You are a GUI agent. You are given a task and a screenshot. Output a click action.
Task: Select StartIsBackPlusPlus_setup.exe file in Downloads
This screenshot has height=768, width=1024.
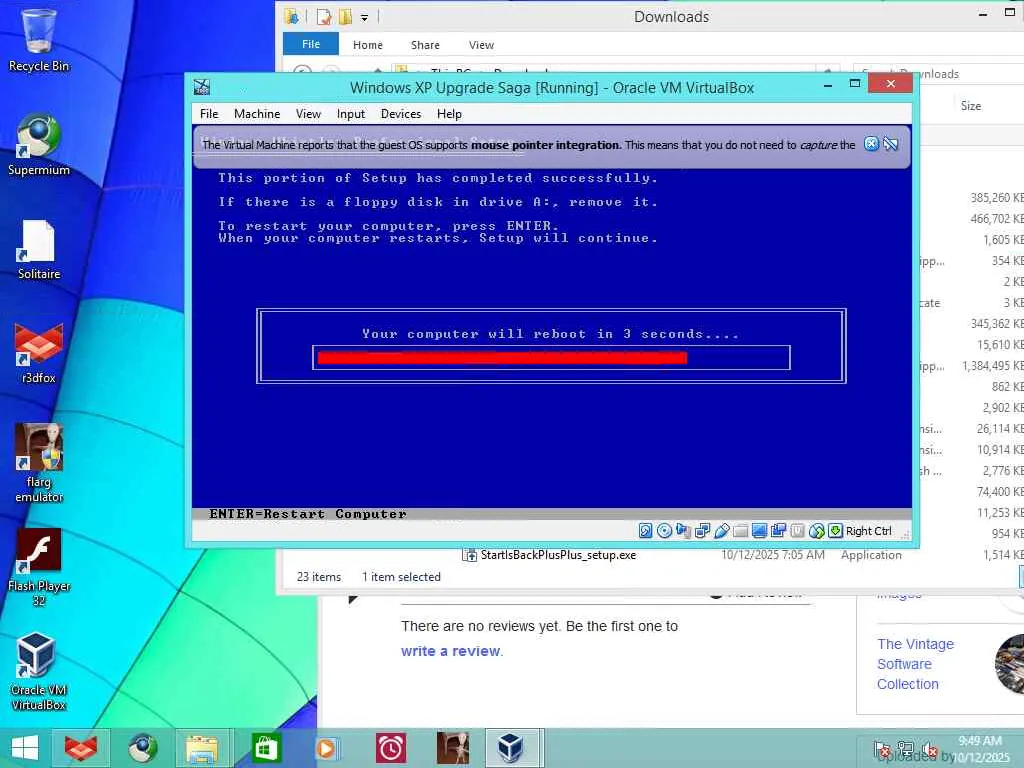point(558,555)
